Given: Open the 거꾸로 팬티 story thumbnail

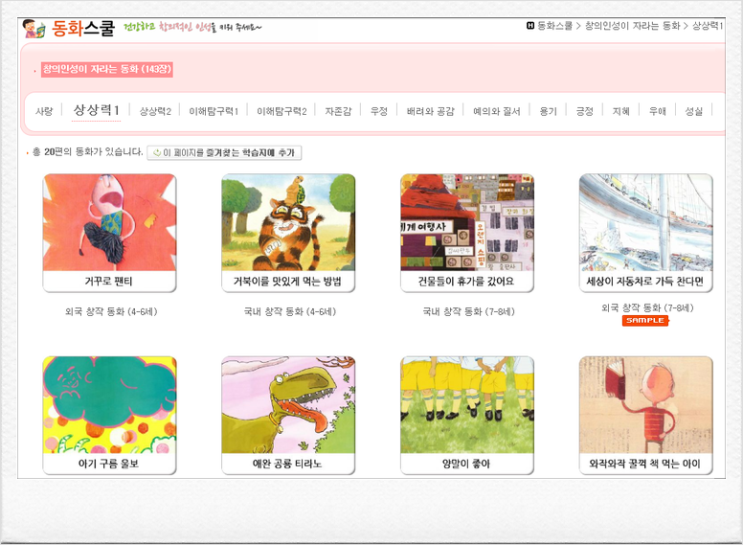Looking at the screenshot, I should coord(109,223).
